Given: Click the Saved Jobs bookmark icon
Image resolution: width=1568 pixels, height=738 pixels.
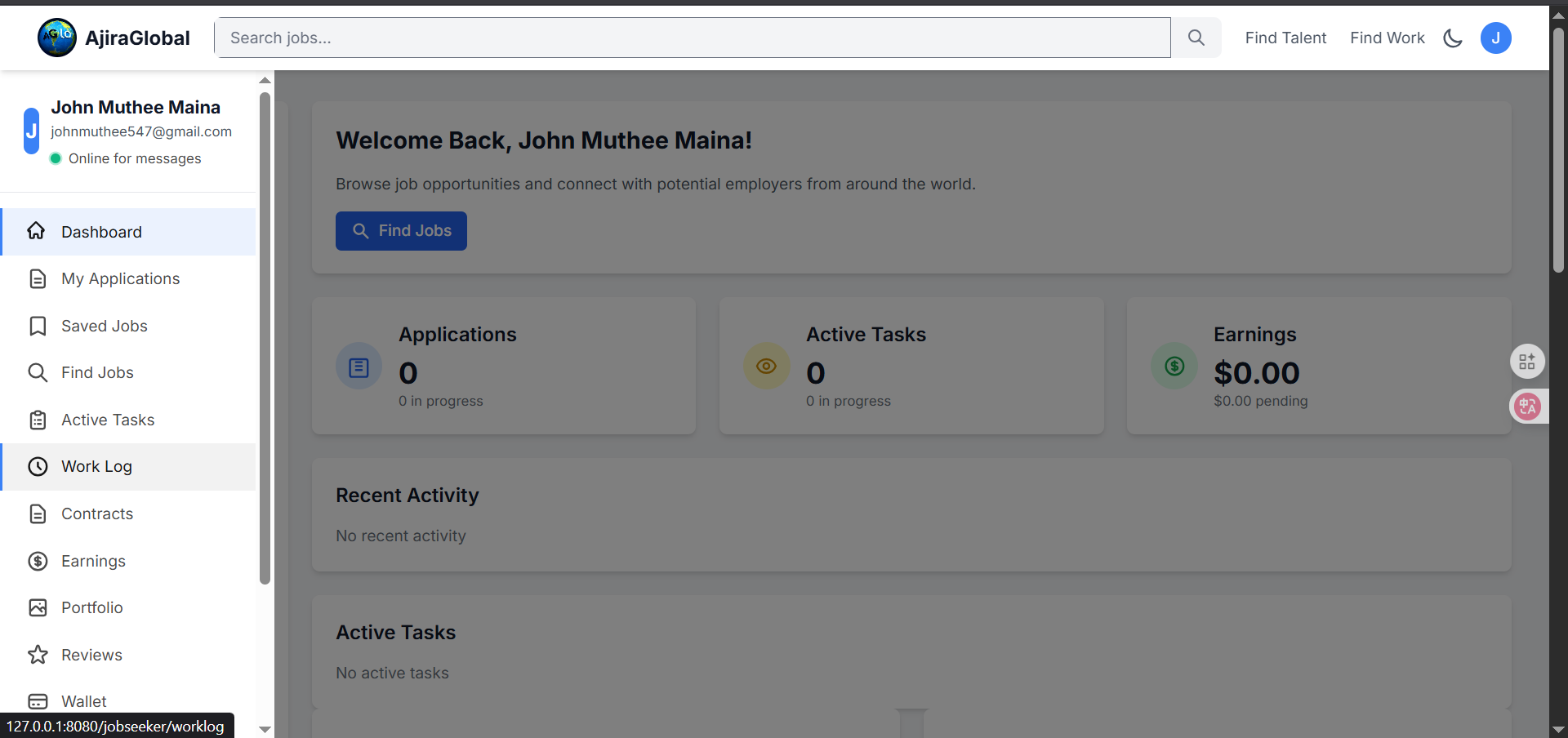Looking at the screenshot, I should pos(38,326).
